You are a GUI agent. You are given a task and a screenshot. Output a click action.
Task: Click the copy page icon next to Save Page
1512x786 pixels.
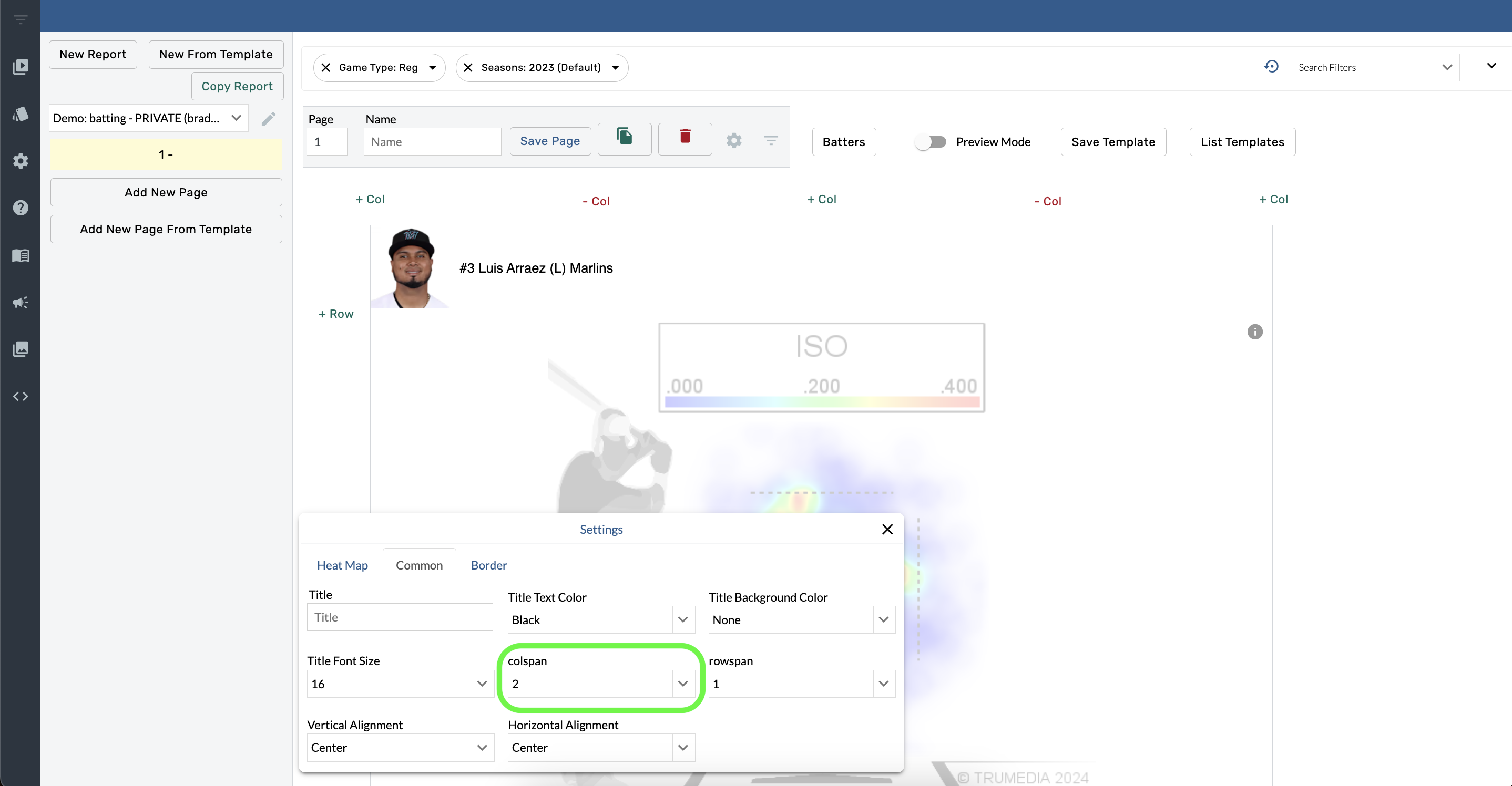tap(624, 139)
